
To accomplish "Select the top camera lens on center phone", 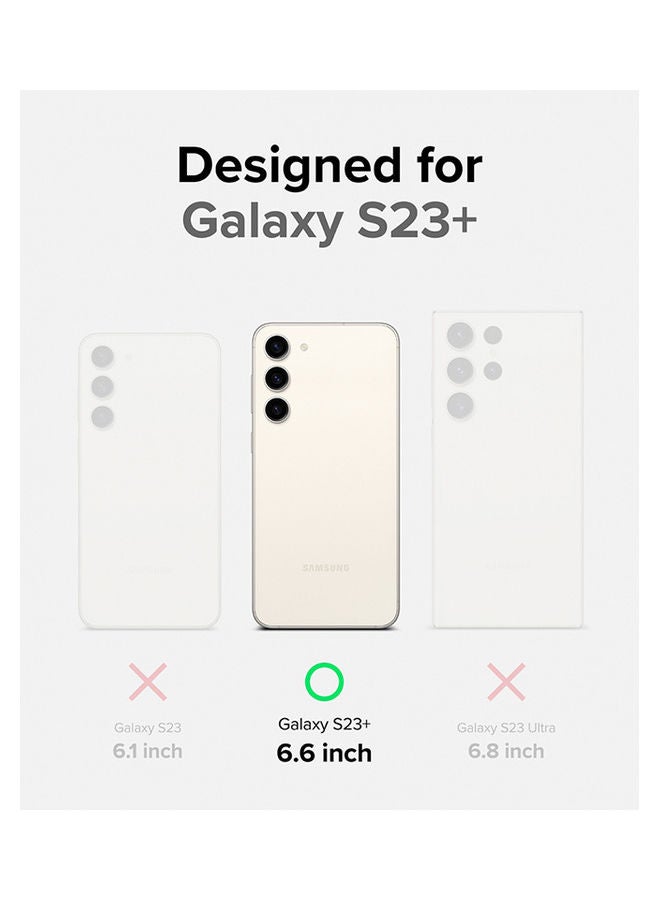I will [275, 347].
